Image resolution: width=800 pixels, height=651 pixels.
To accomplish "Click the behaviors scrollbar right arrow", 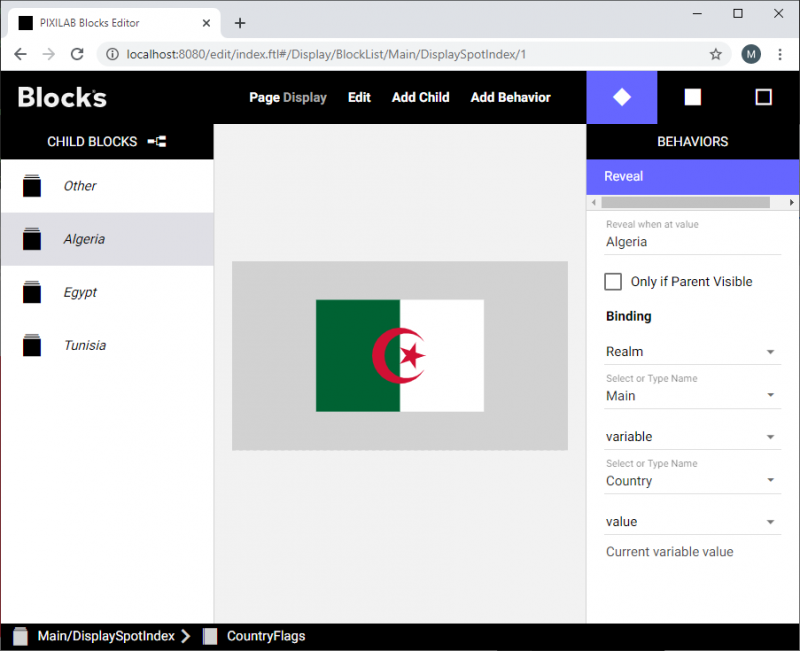I will (791, 203).
